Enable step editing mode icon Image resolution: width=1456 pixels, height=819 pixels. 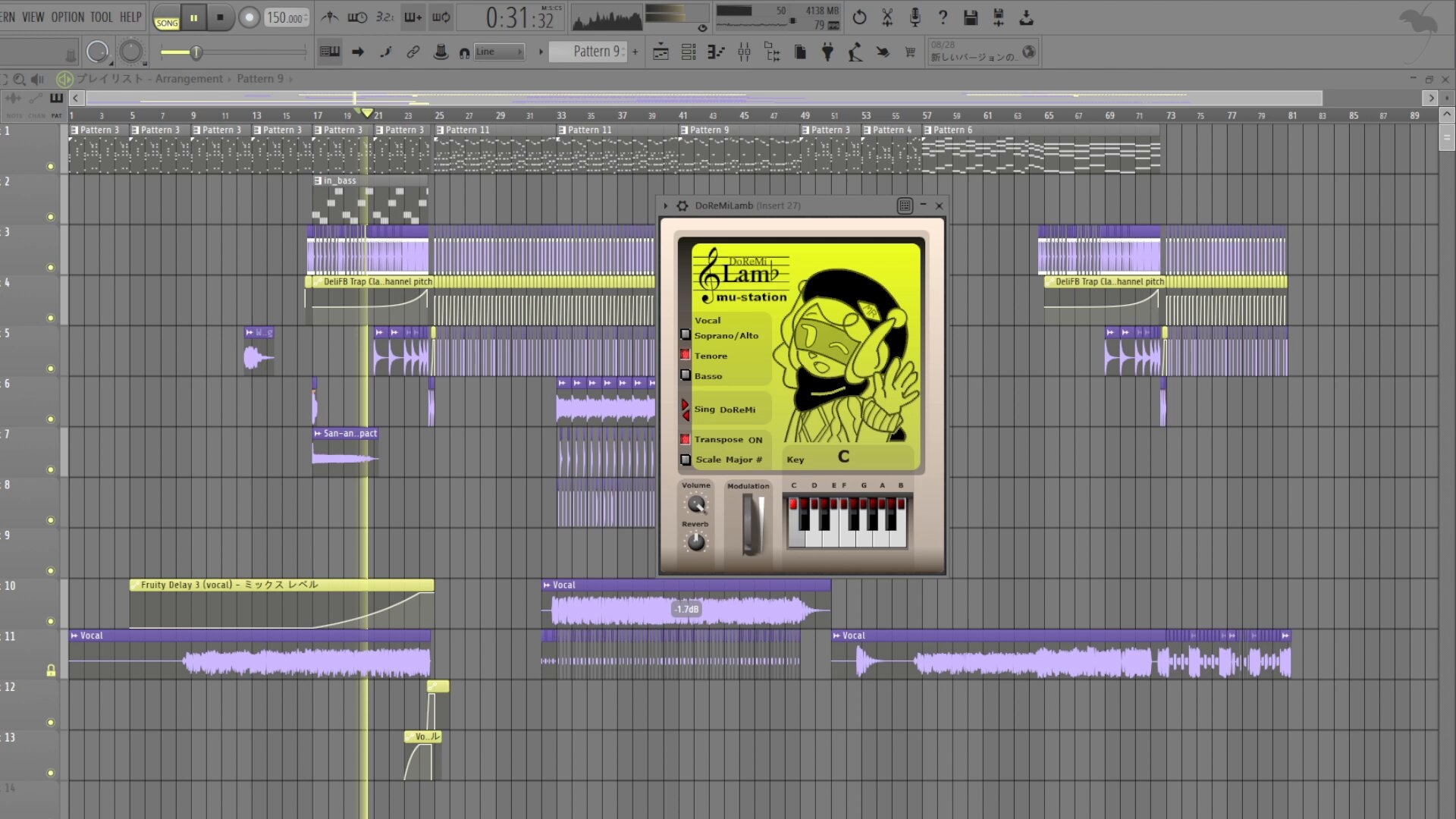click(x=385, y=52)
